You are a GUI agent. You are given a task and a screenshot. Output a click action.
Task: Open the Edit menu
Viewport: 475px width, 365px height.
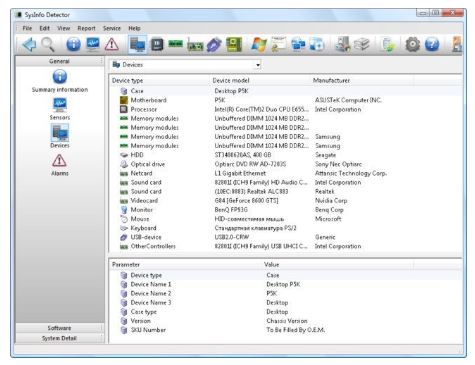[x=44, y=28]
